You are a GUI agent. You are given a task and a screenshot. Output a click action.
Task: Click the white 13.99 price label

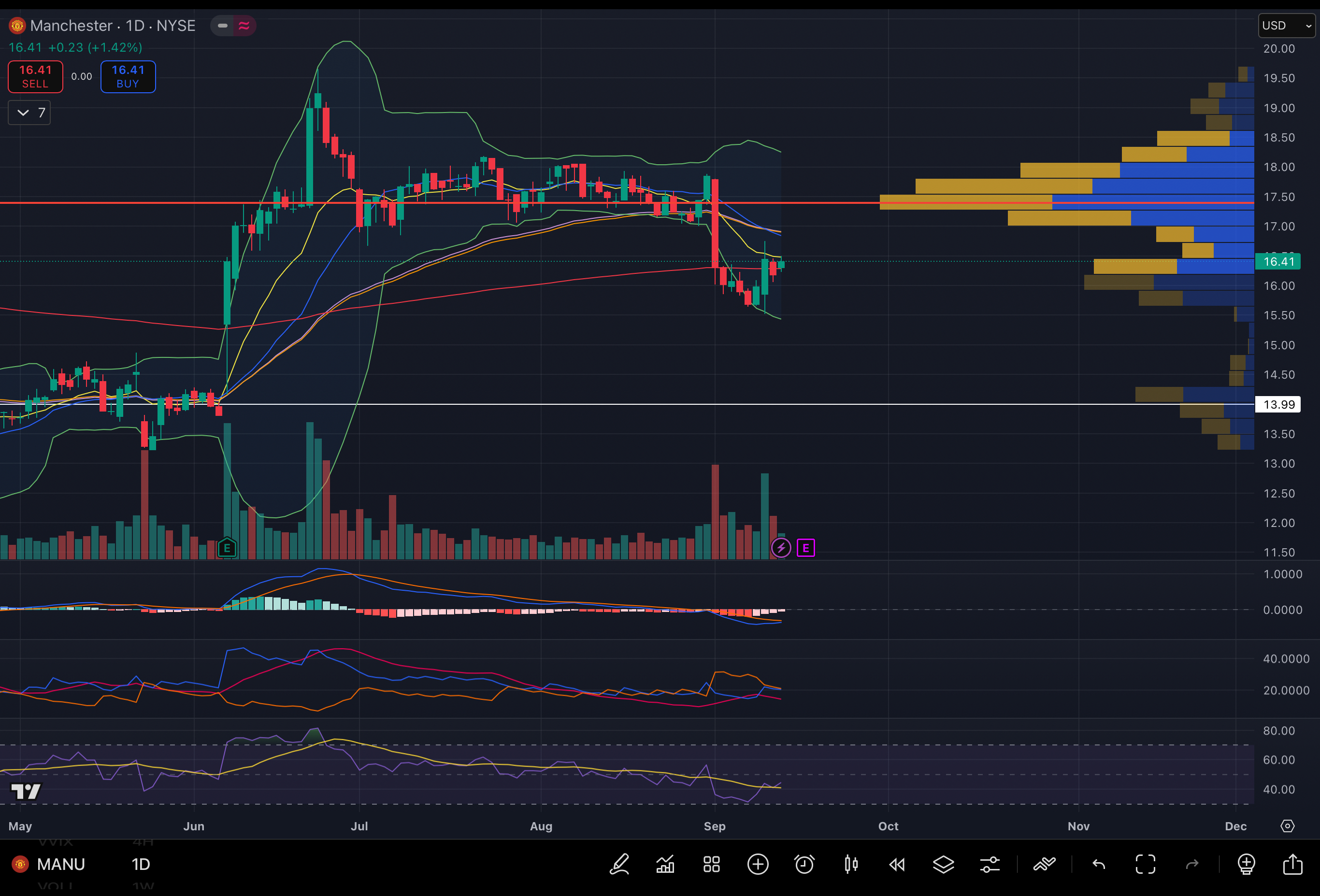pos(1278,404)
